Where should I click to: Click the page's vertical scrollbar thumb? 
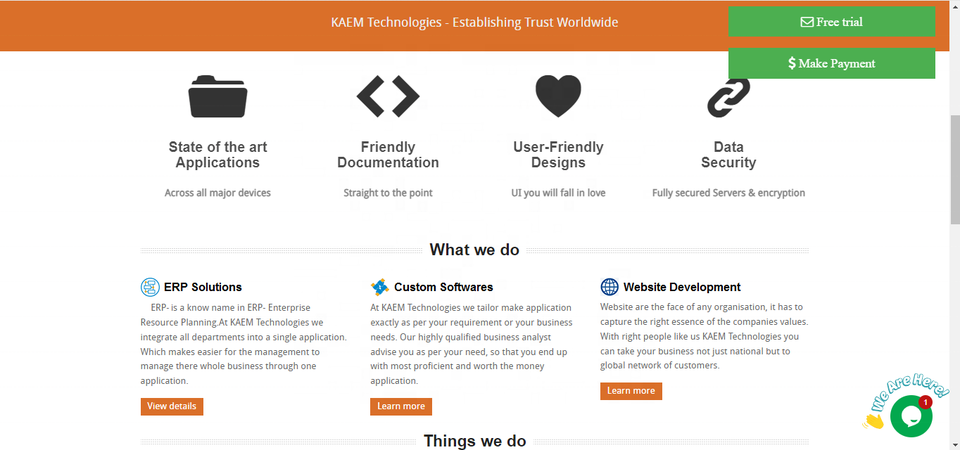954,168
